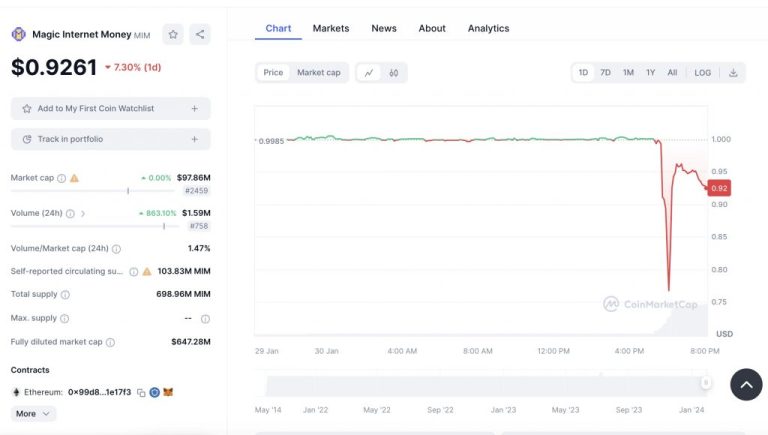Click the plus icon on Watchlist row
The image size is (768, 435).
[194, 108]
